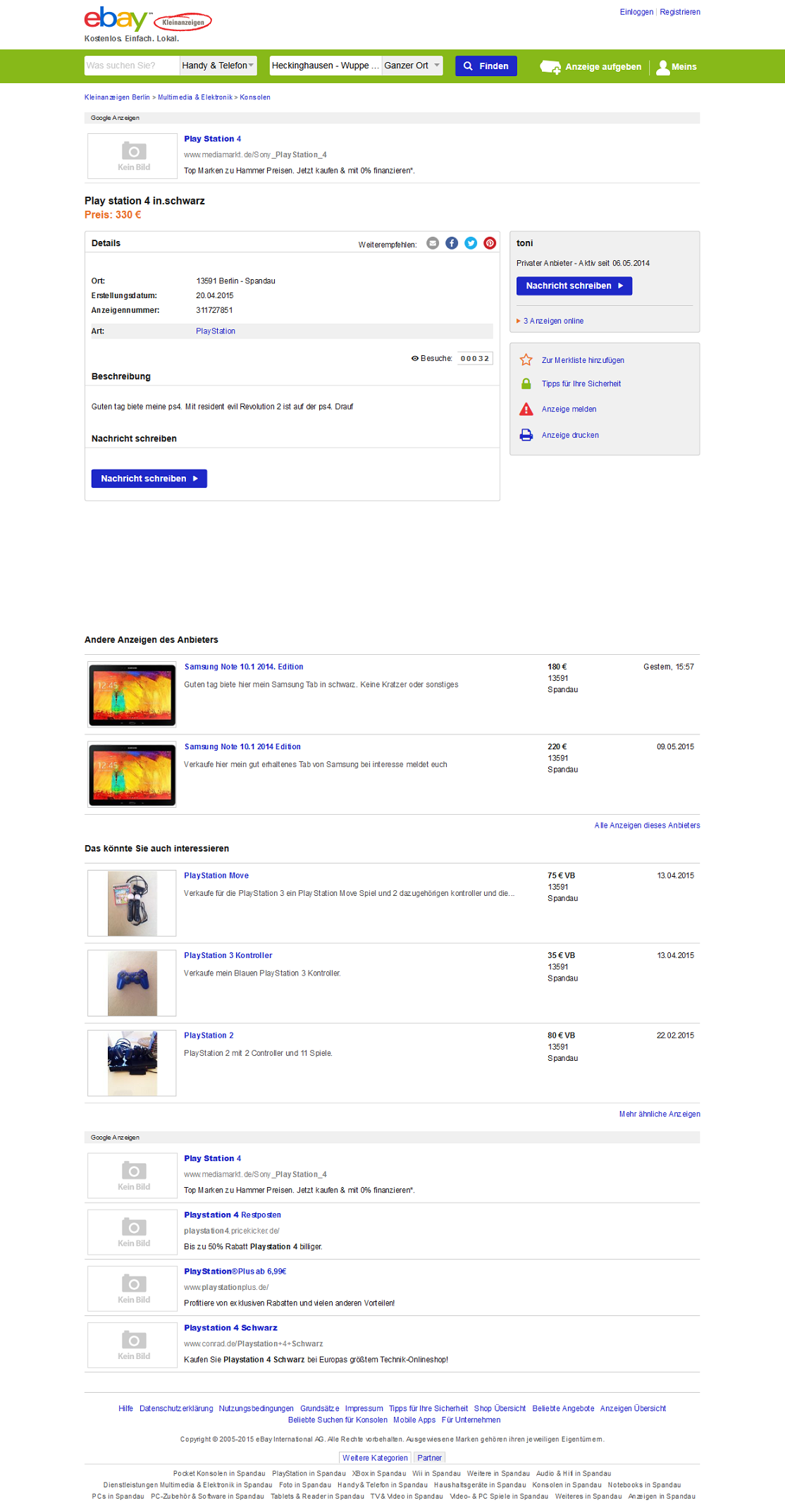Open PlayStation 2 listing title
Viewport: 785px width, 1512px height.
pos(209,1035)
